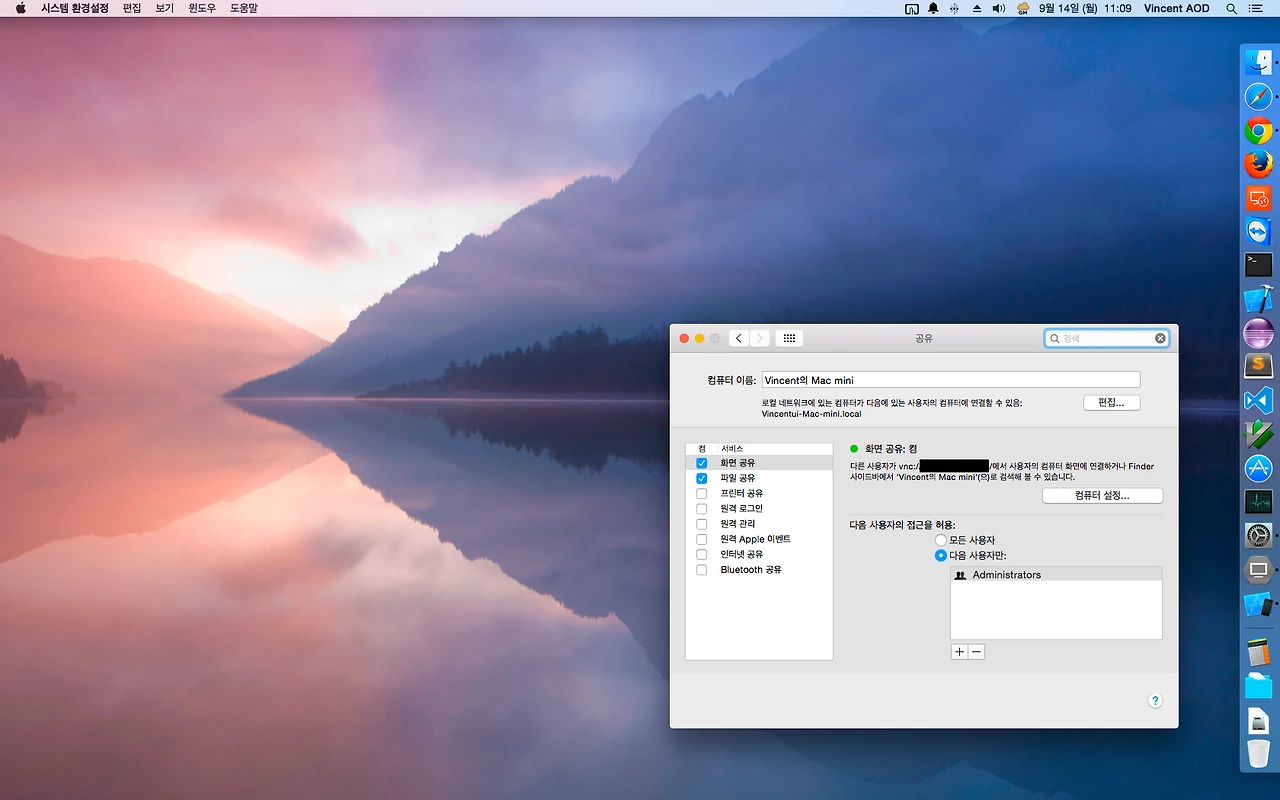Click the volume icon in the menu bar

tap(998, 8)
